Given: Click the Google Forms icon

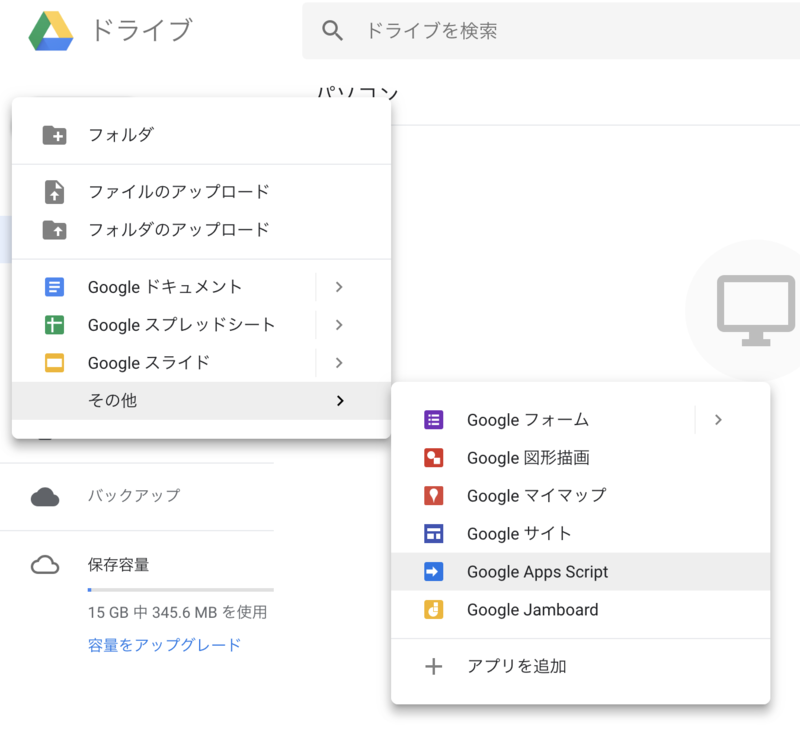Looking at the screenshot, I should pos(433,420).
